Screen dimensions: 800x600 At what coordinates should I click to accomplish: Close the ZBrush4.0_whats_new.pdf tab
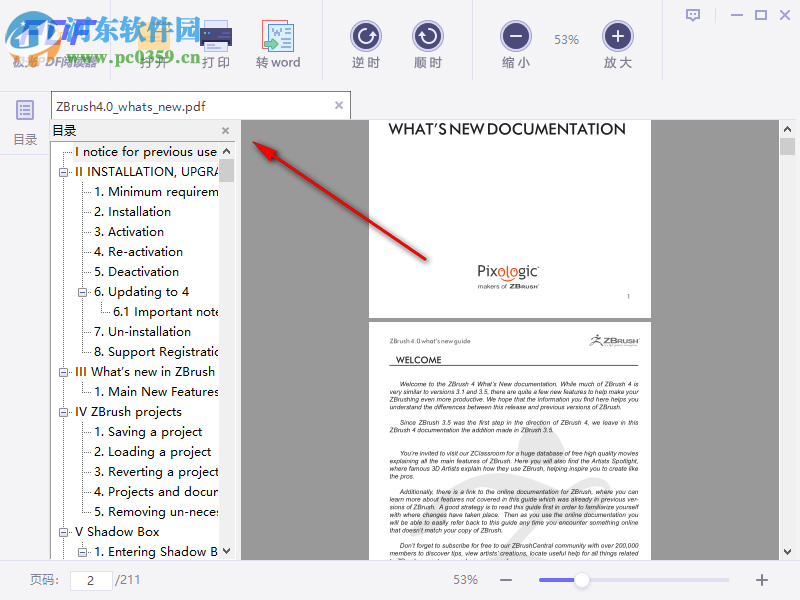[339, 105]
